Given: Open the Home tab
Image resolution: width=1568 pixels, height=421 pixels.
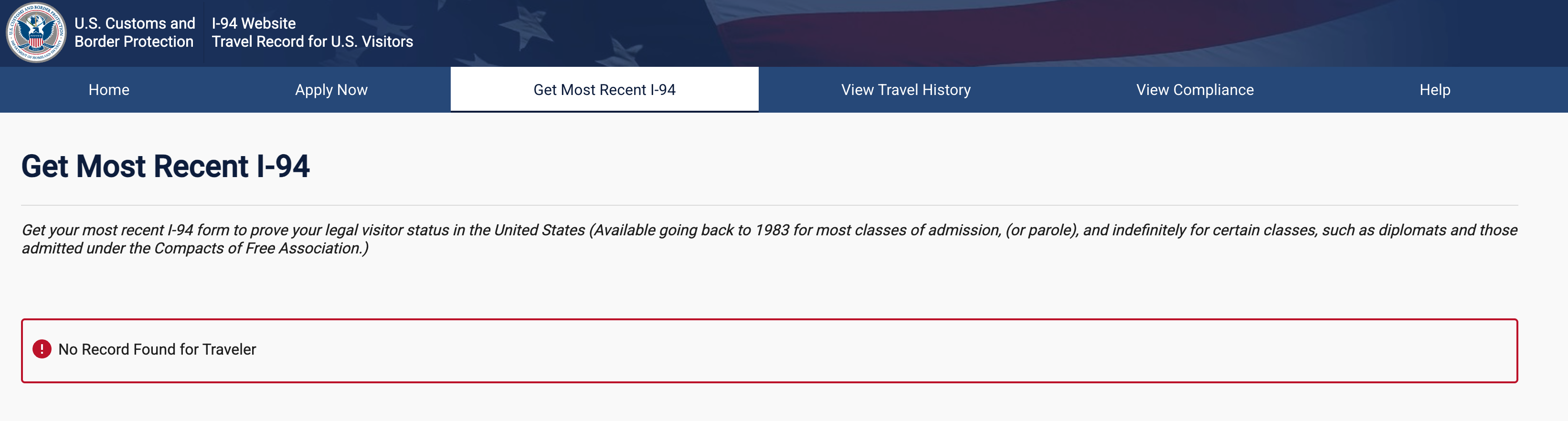Looking at the screenshot, I should coord(109,89).
